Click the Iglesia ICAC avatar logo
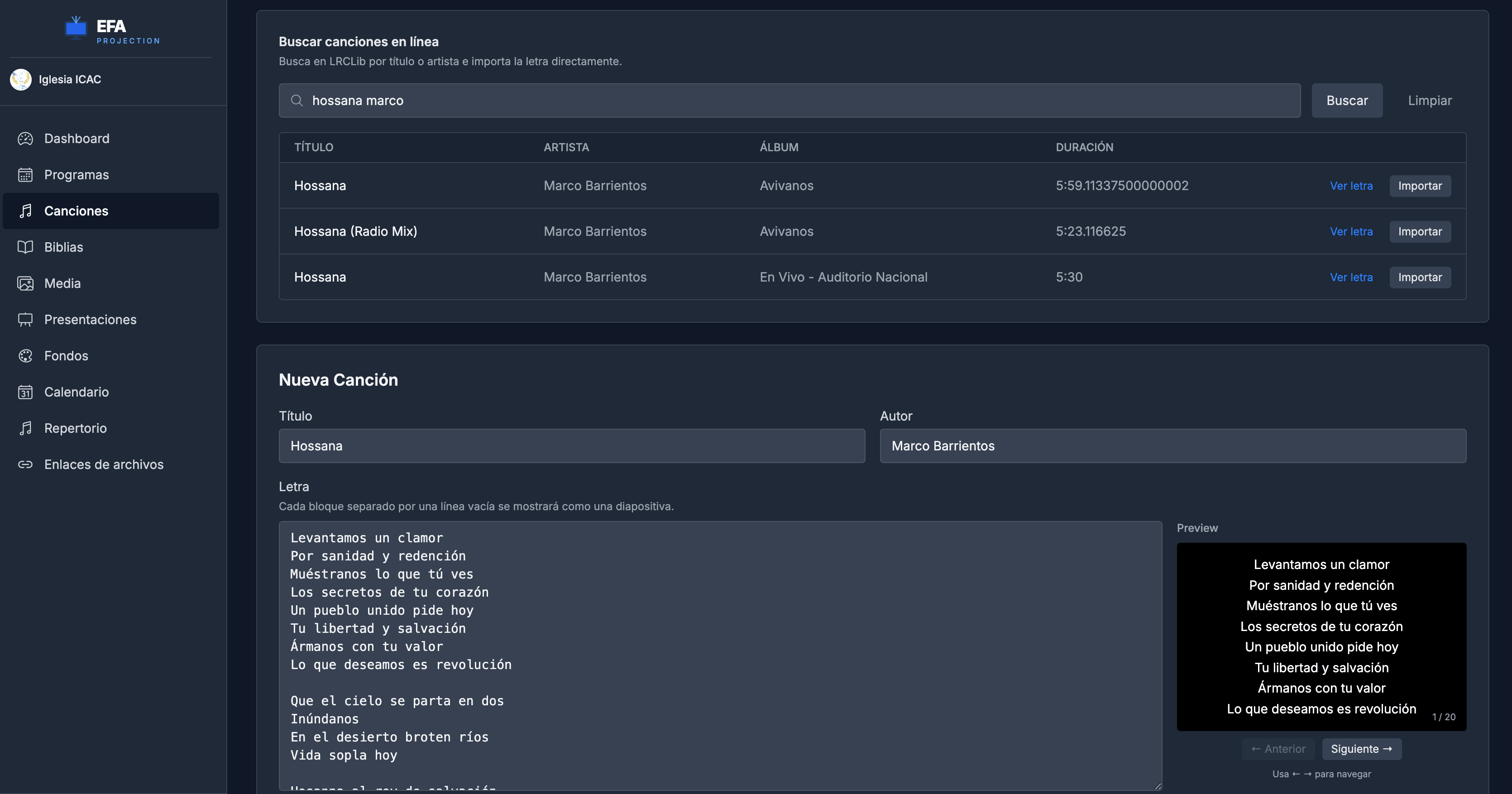 [21, 79]
